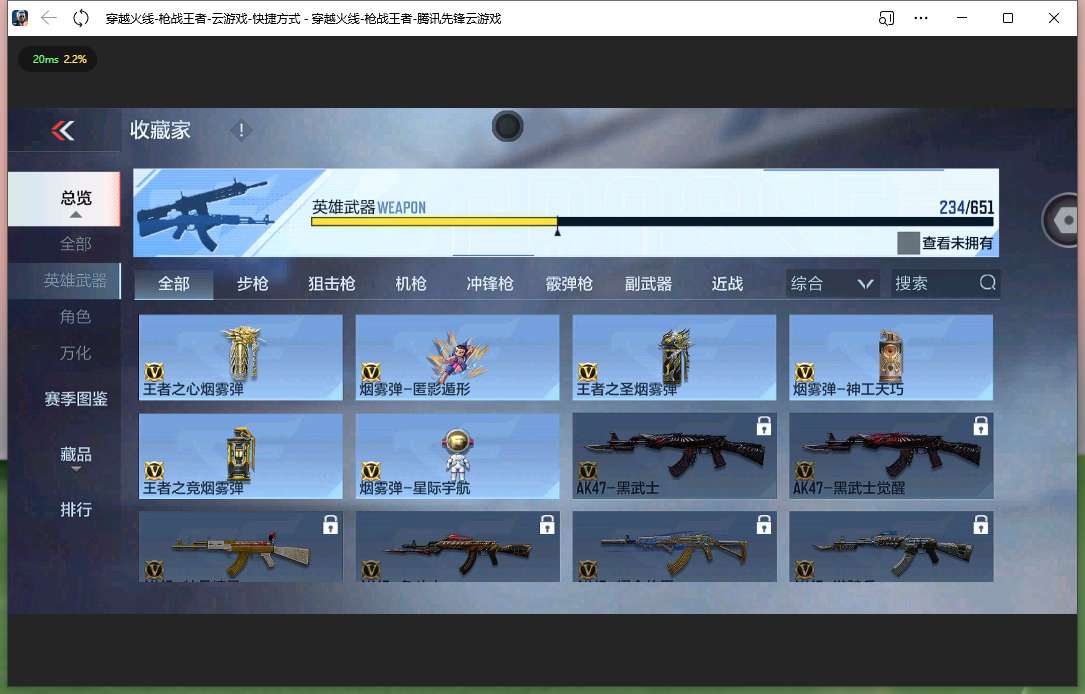Open the 王者之心烟雾弹 card
This screenshot has width=1085, height=694.
click(241, 357)
